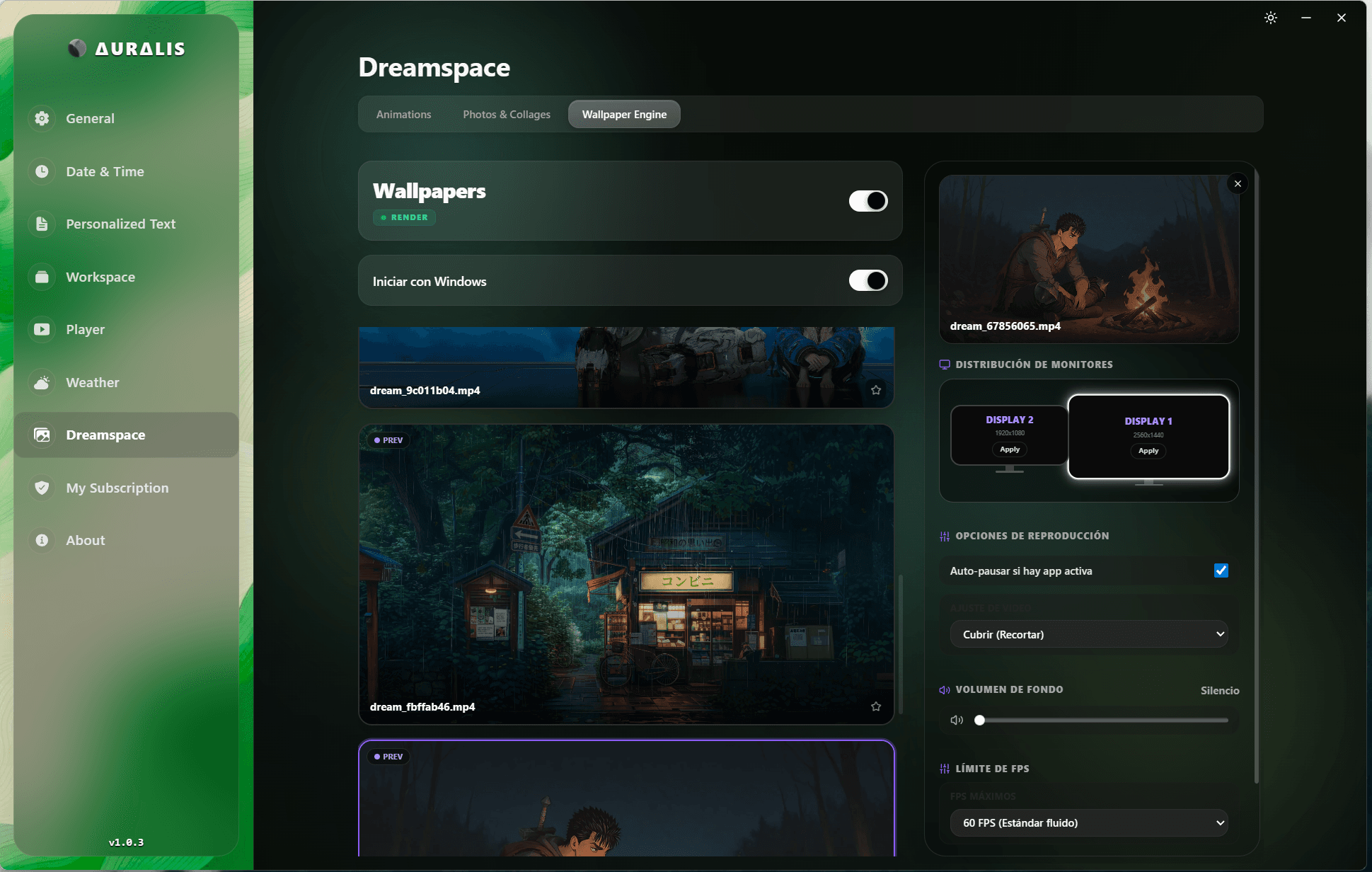Click the RENDER status badge
This screenshot has height=872, width=1372.
405,217
